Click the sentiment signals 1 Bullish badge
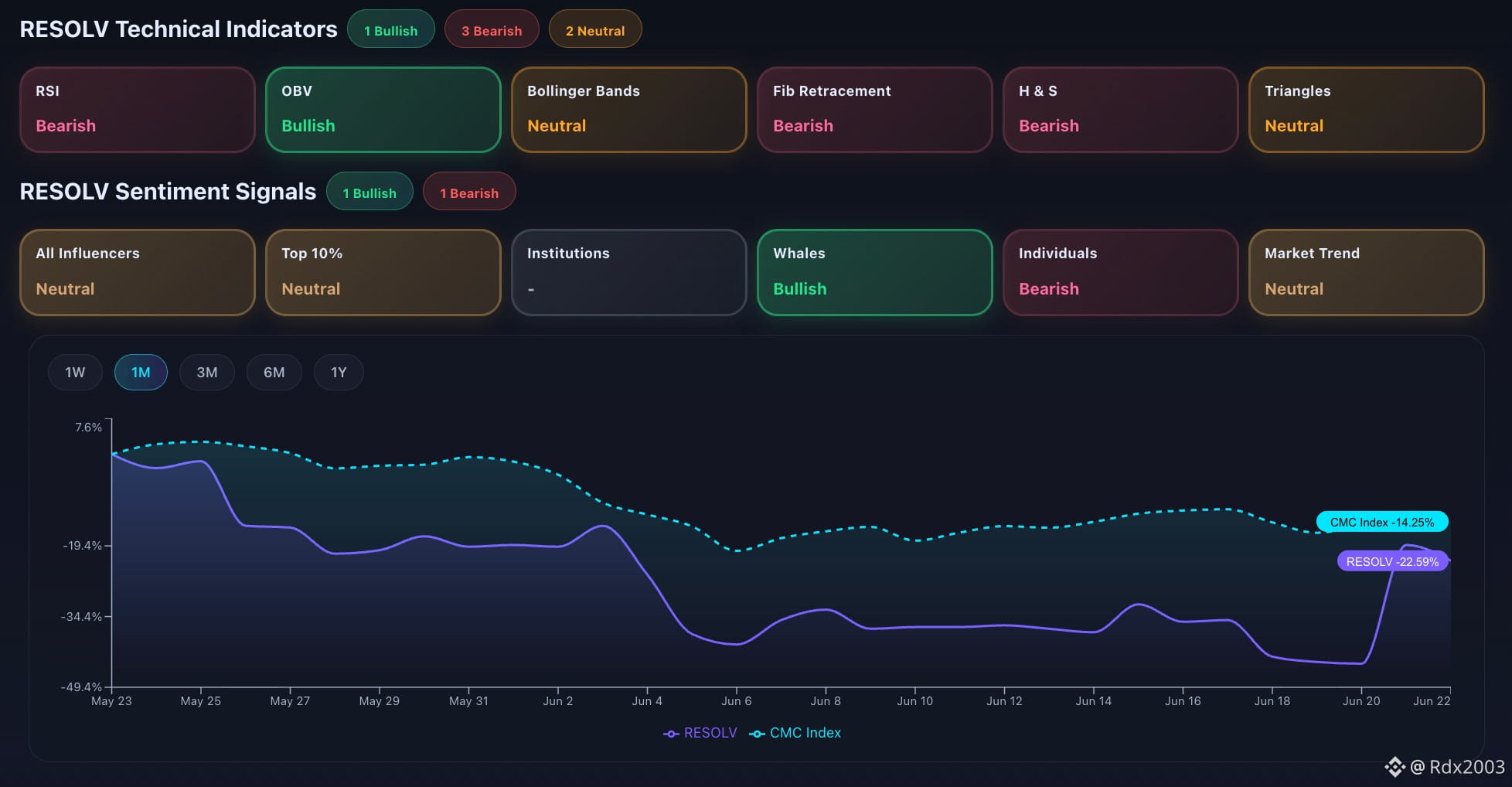1512x787 pixels. click(x=369, y=192)
